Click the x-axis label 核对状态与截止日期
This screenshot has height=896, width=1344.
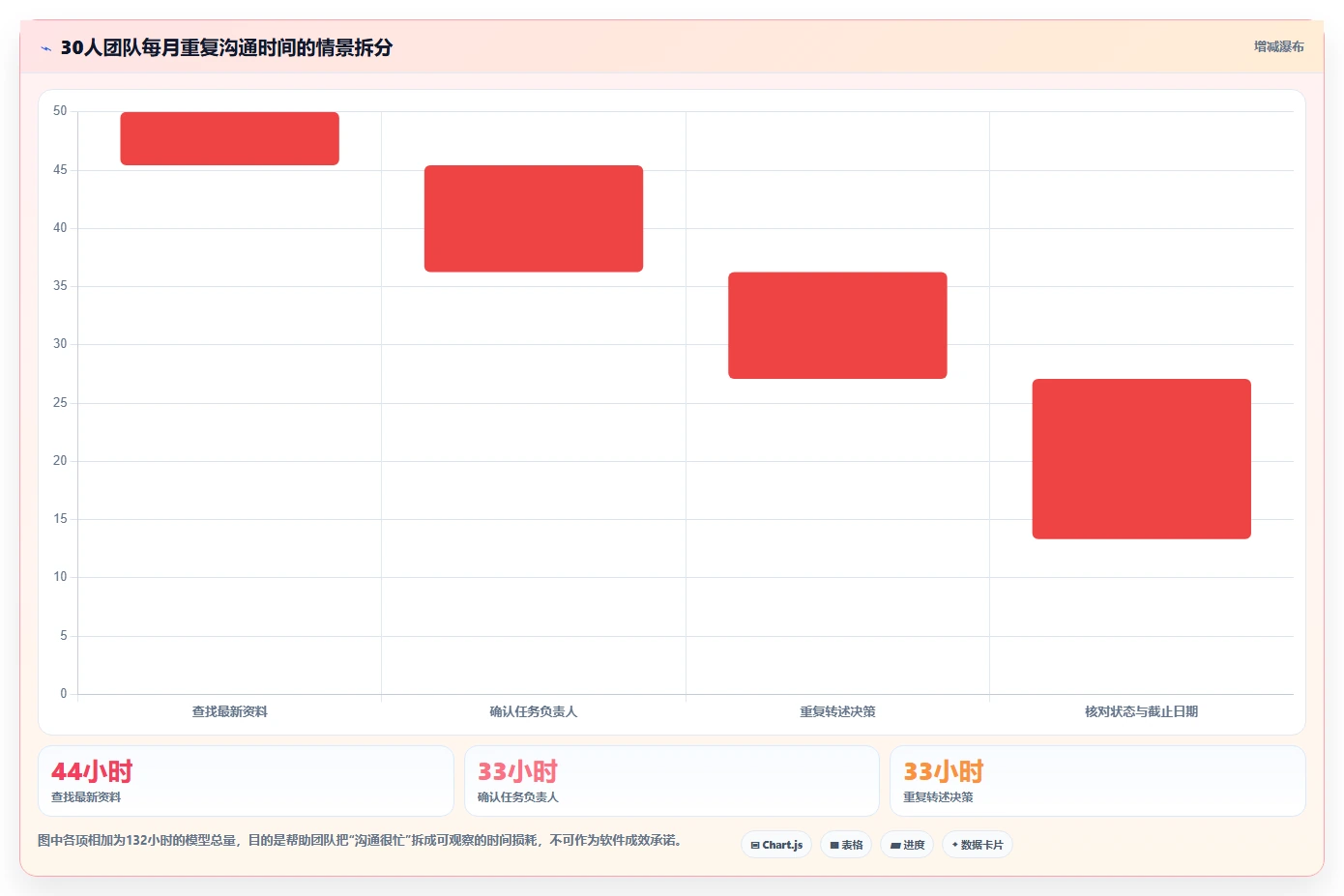[1142, 711]
